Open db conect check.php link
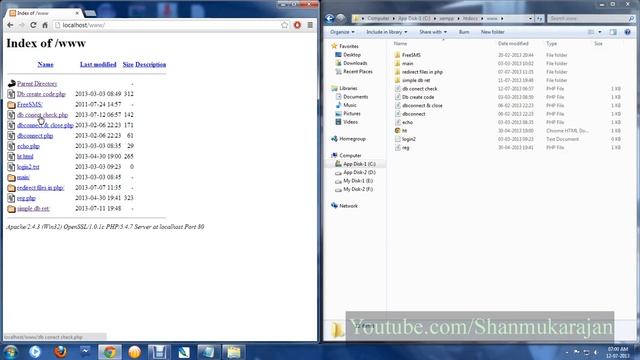This screenshot has height=360, width=640. tap(42, 115)
